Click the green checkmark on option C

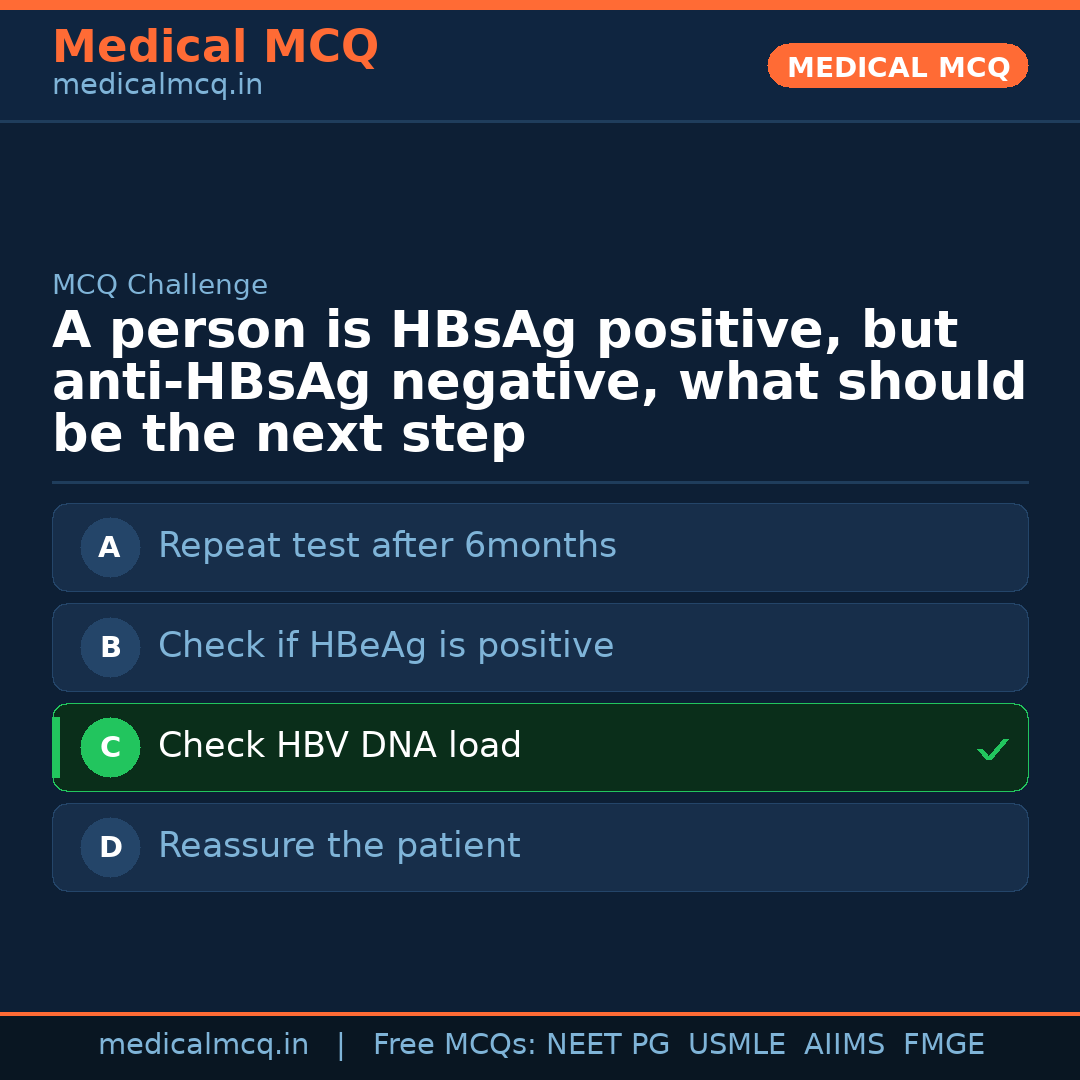[992, 749]
